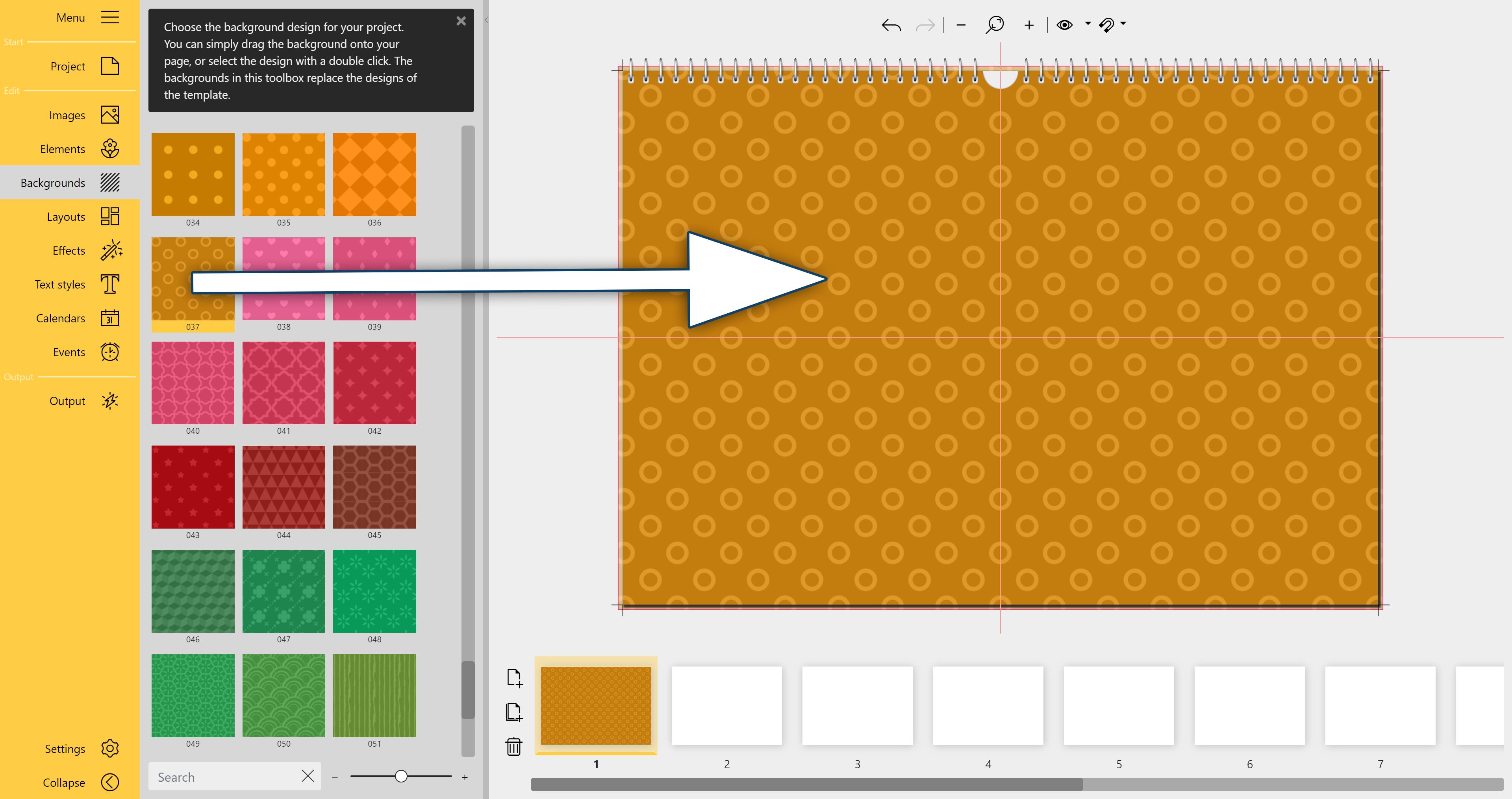Click the thumbnail size slider handle
The width and height of the screenshot is (1512, 799).
tap(401, 777)
